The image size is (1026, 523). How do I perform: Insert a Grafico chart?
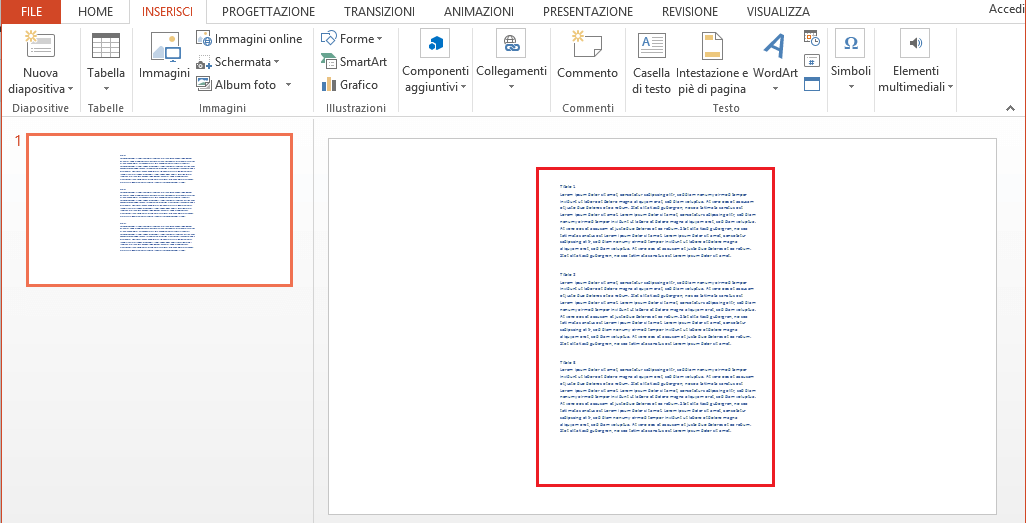point(349,84)
